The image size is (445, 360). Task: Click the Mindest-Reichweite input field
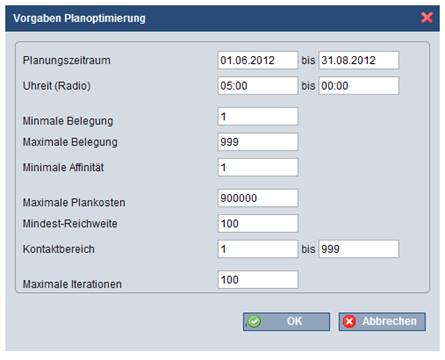point(258,223)
